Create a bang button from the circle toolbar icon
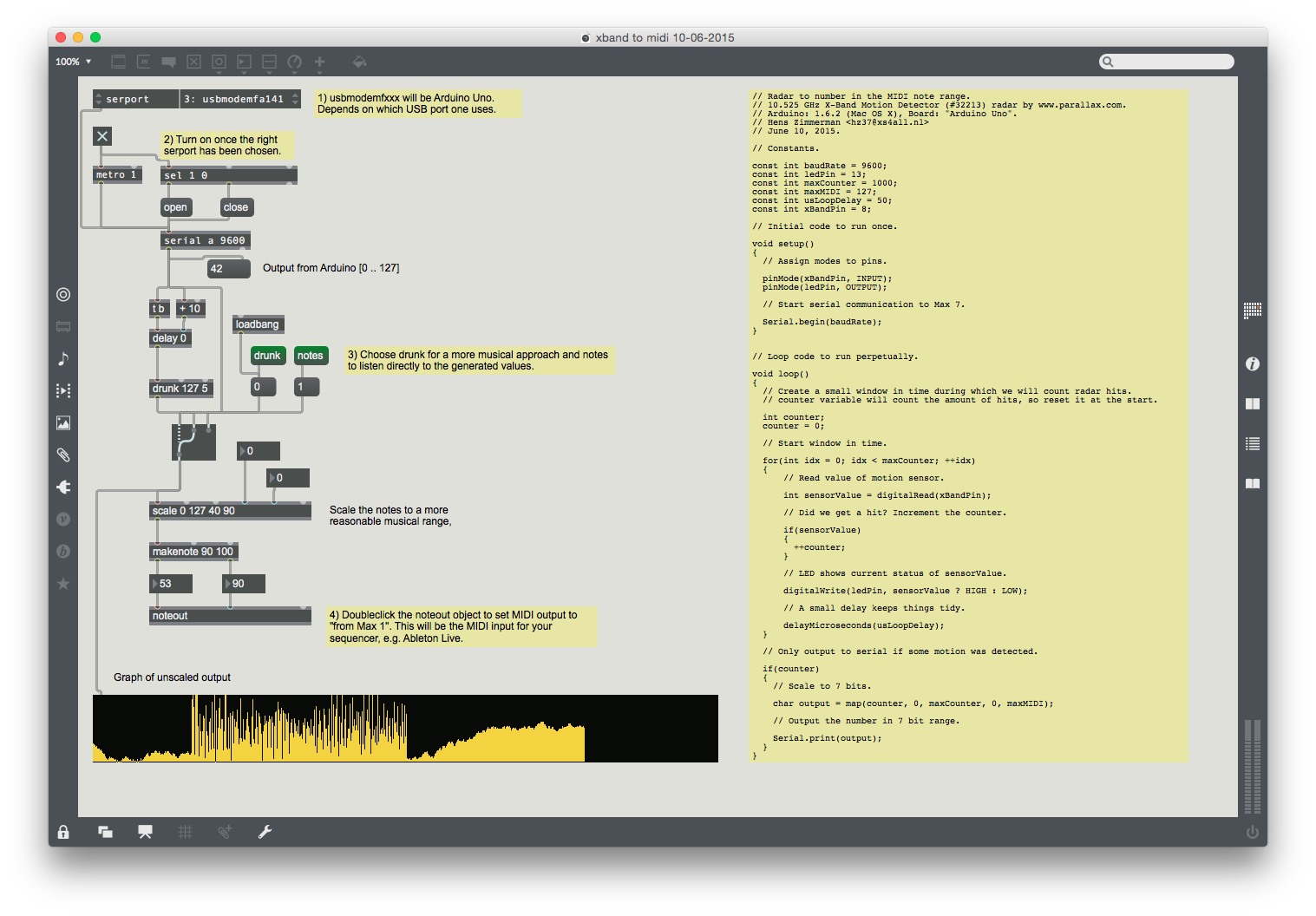Screen dimensions: 1316x916 (x=219, y=62)
